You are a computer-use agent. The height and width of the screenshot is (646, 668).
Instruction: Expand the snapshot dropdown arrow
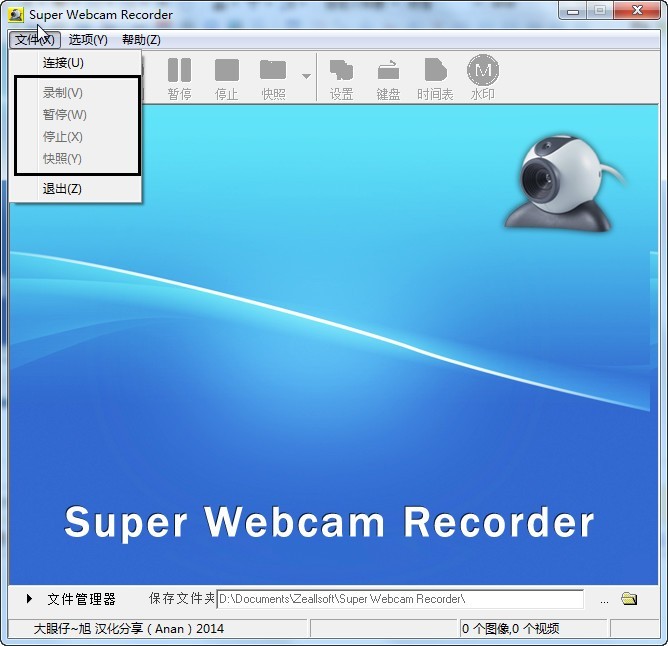pos(306,76)
